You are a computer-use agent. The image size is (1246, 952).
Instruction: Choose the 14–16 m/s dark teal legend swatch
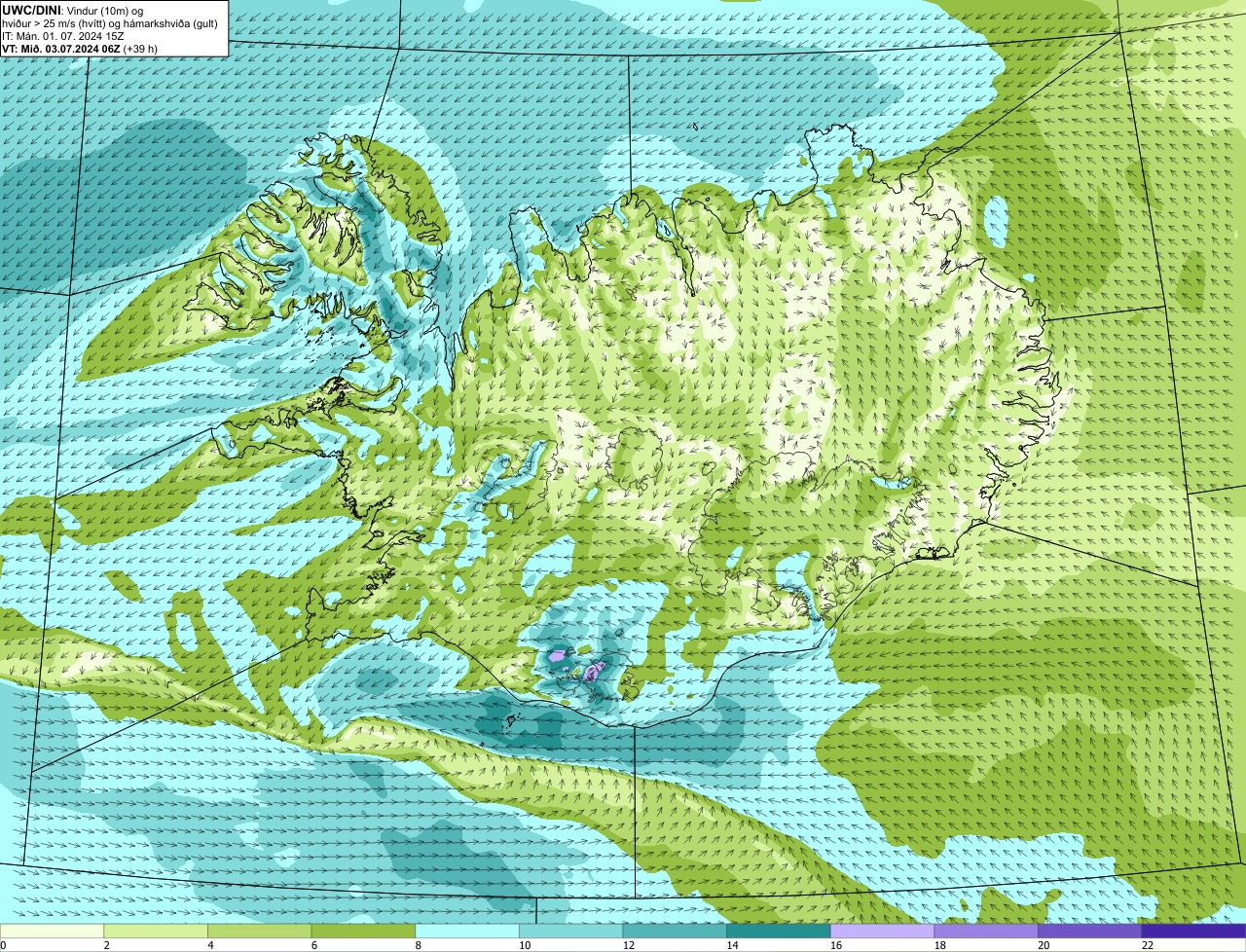click(779, 931)
